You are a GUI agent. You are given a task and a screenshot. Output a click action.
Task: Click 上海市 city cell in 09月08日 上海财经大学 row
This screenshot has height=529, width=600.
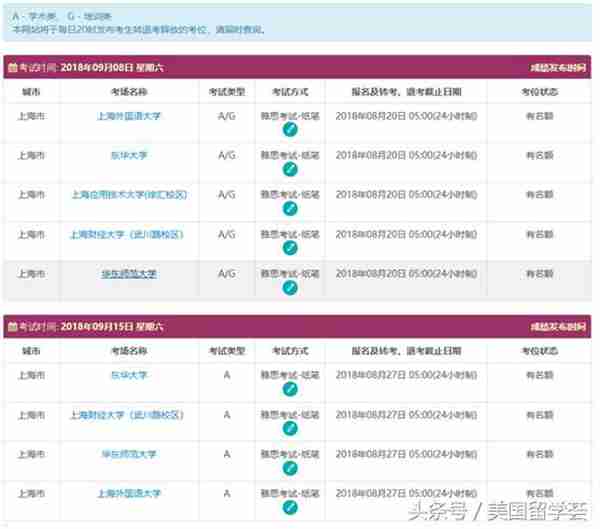tap(31, 234)
